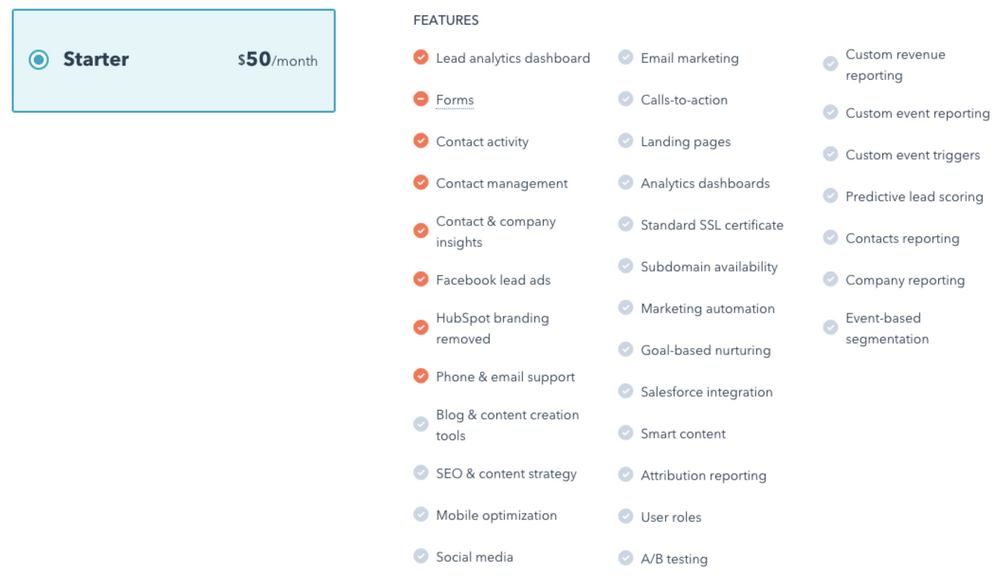Screen dimensions: 1001x579
Task: Click the gray check beside Predictive lead scoring
Action: pos(831,196)
